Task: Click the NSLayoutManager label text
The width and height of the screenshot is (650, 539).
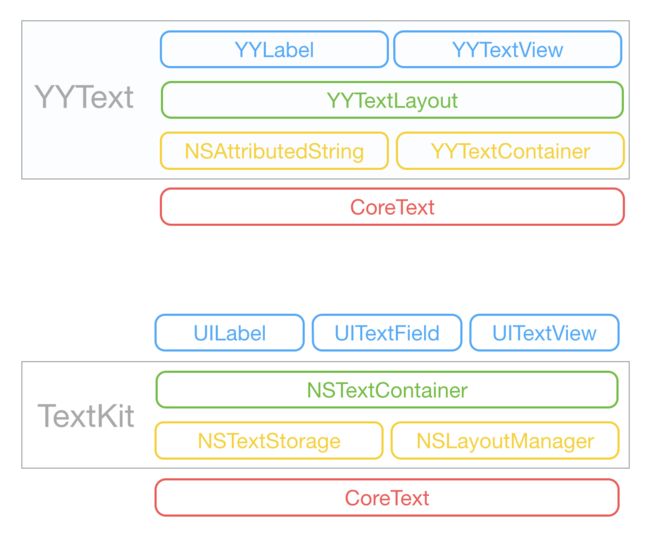Action: (x=505, y=441)
